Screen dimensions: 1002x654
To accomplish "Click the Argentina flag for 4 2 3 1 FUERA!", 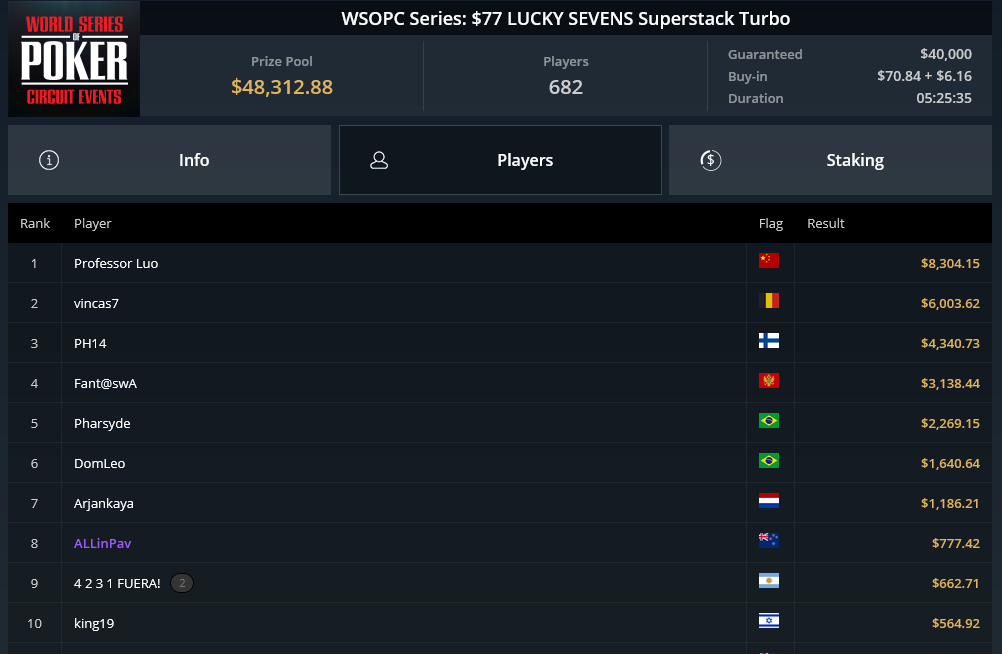I will pos(769,580).
